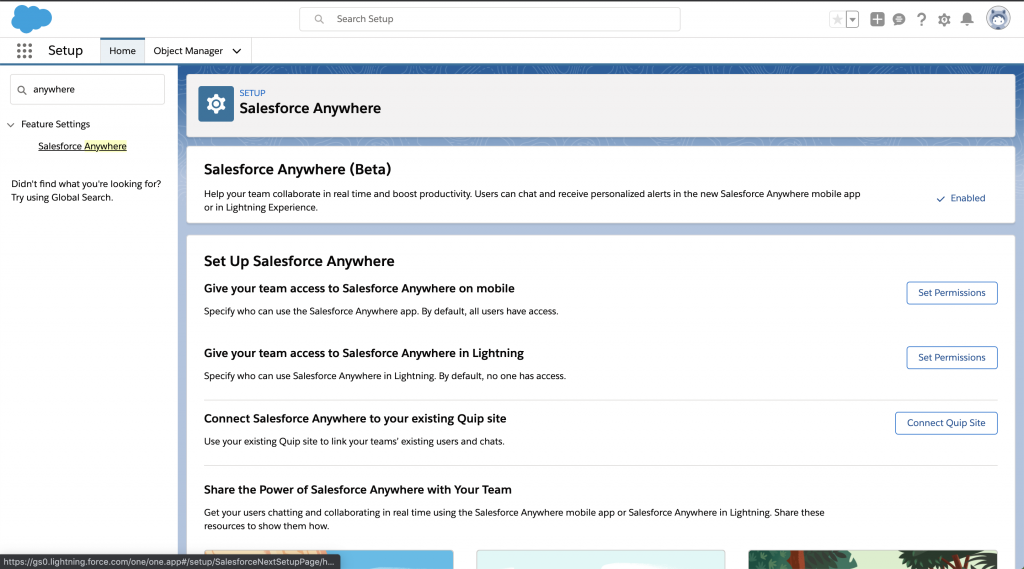Expand the Object Manager tab dropdown chevron
The width and height of the screenshot is (1024, 569).
[237, 51]
